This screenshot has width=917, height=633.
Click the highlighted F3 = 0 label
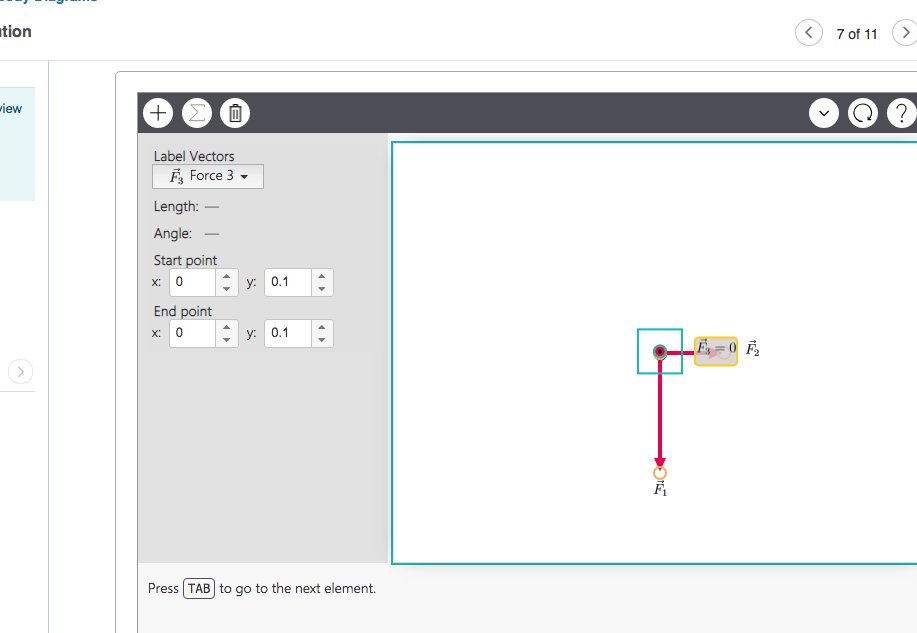pos(714,351)
